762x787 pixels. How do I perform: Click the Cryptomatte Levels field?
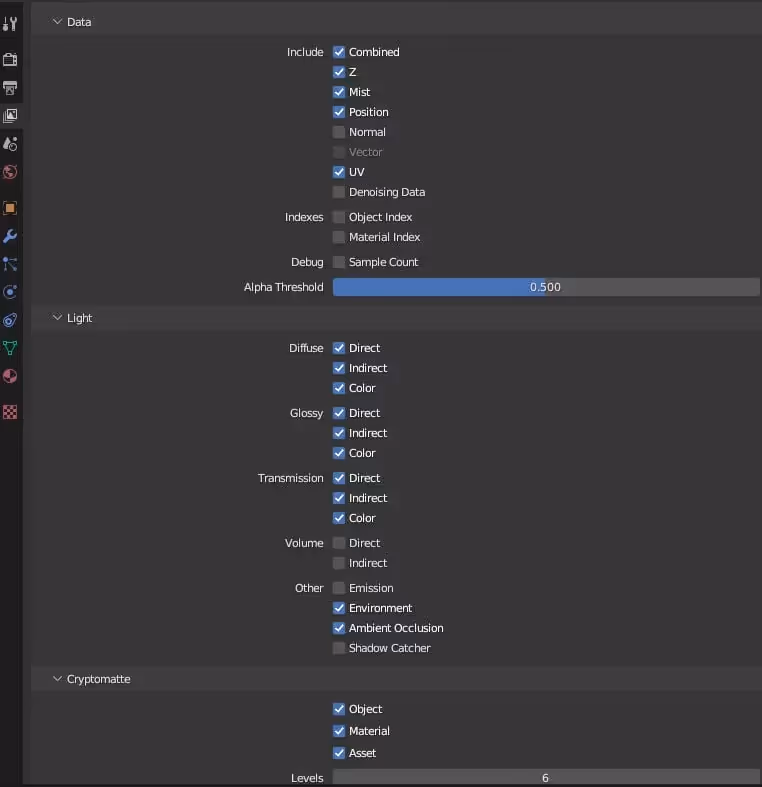pos(546,777)
